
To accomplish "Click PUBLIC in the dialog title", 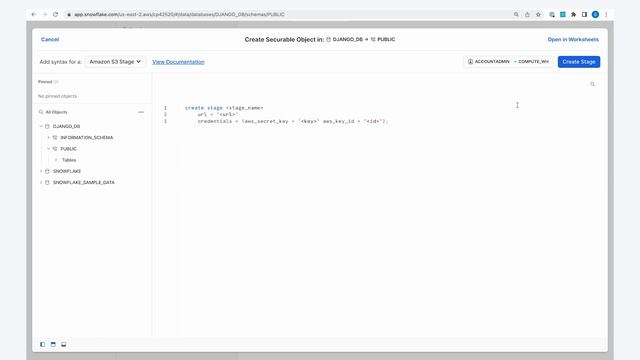I will [x=386, y=40].
